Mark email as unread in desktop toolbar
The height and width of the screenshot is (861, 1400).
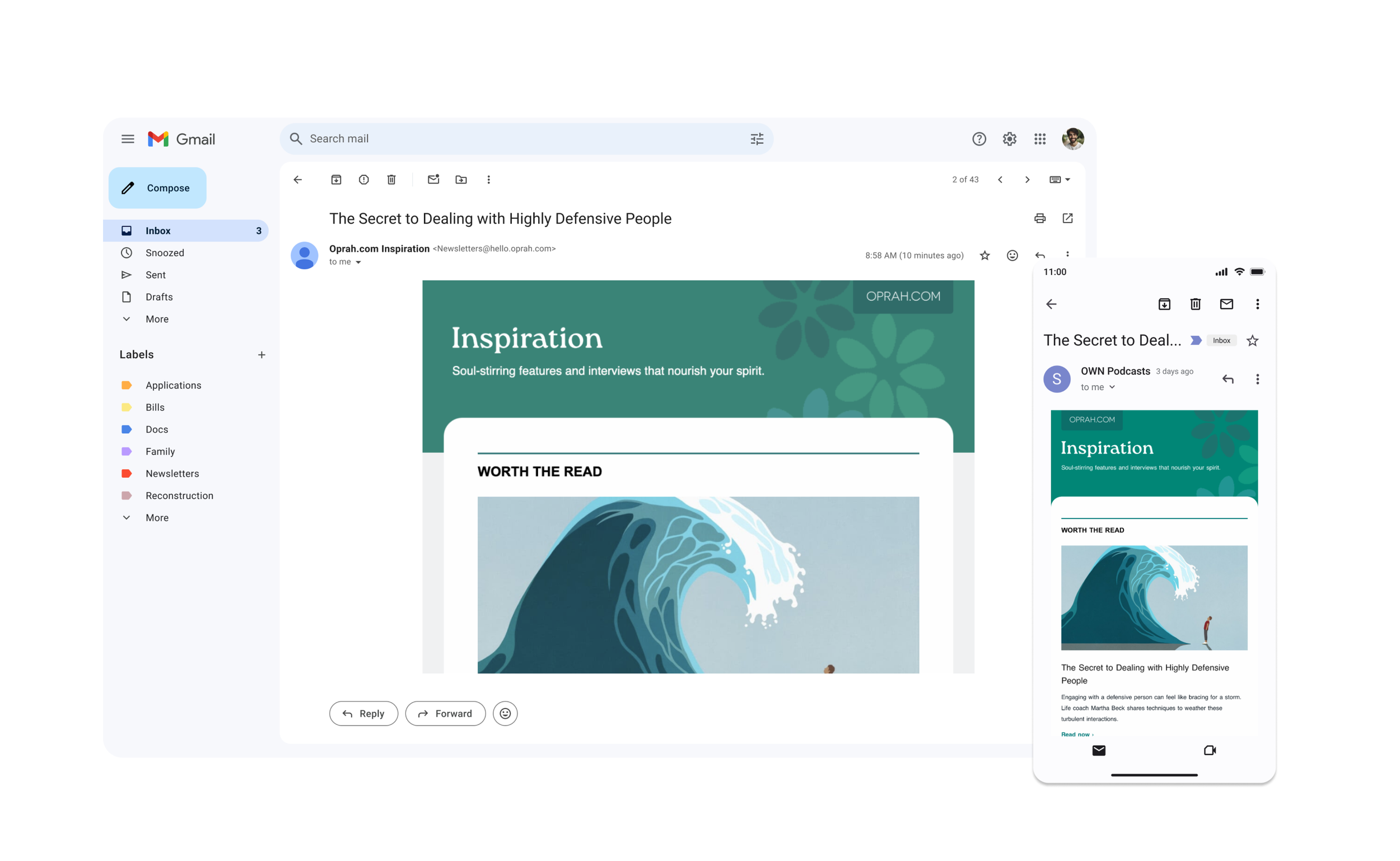point(433,179)
